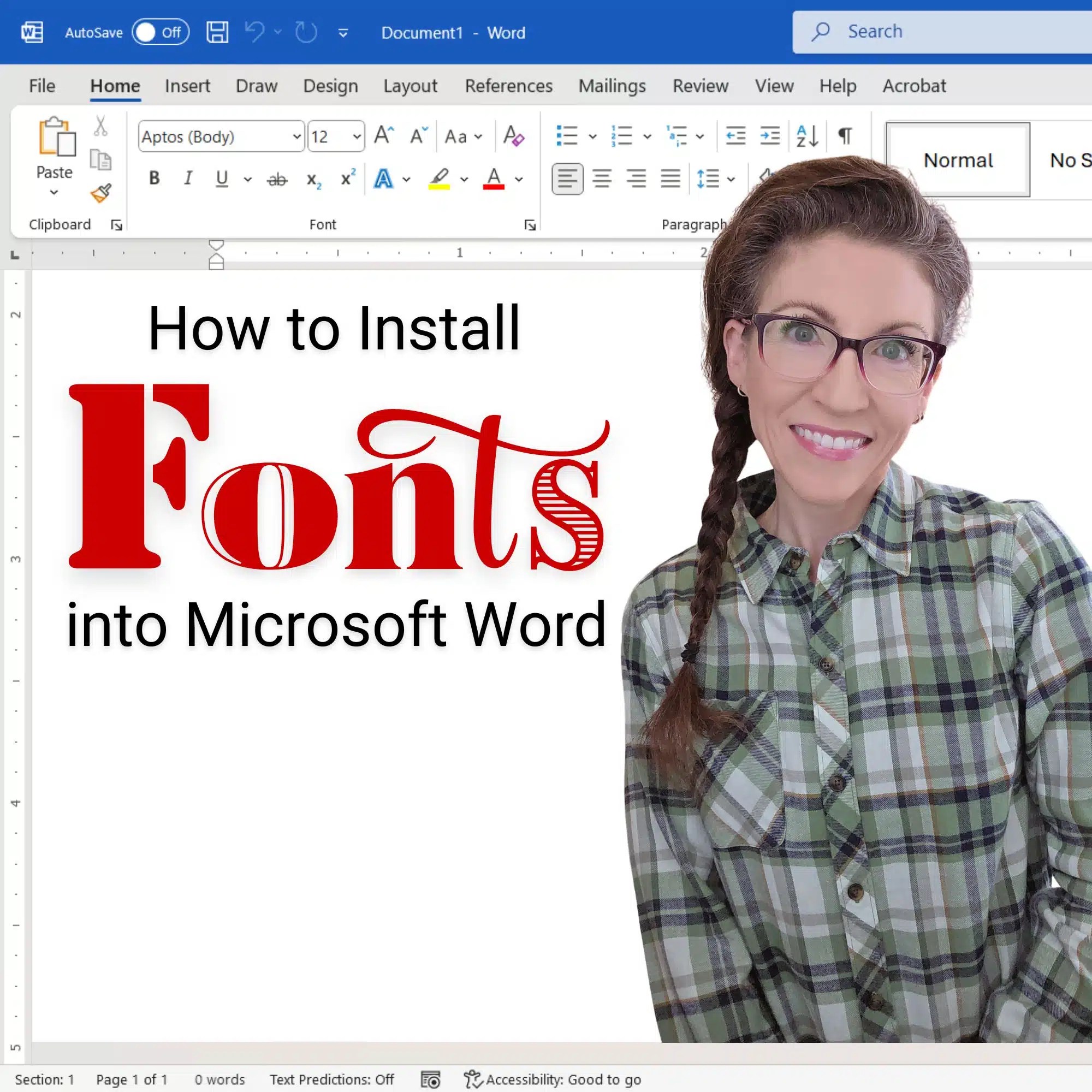Justify the paragraph text

click(671, 179)
